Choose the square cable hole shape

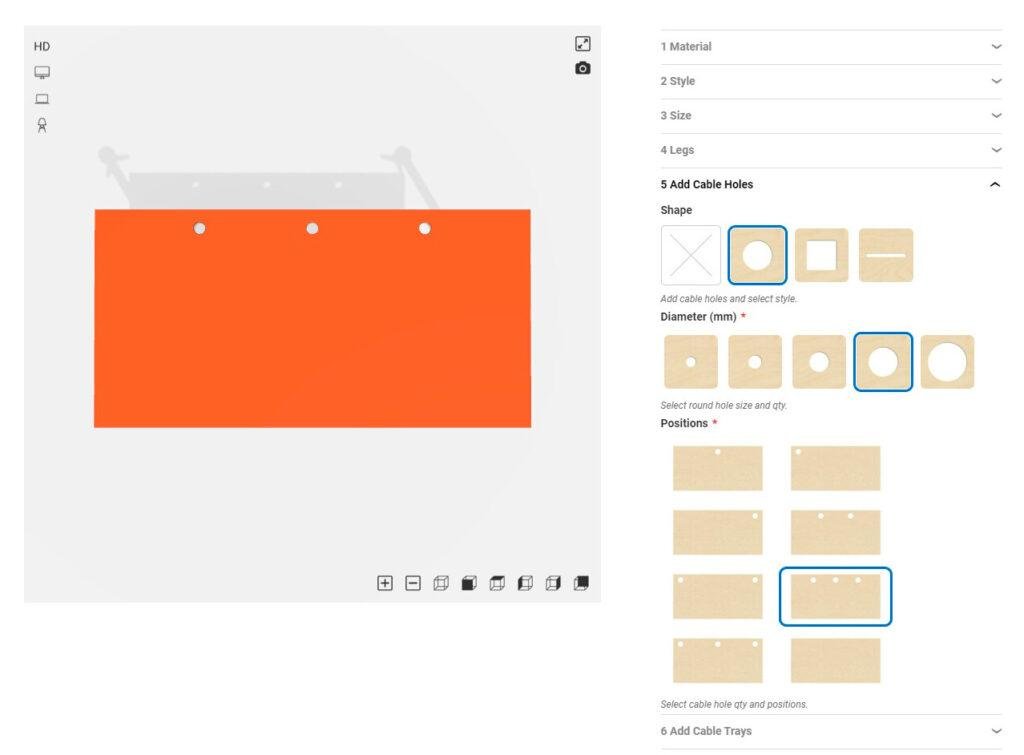pyautogui.click(x=822, y=255)
